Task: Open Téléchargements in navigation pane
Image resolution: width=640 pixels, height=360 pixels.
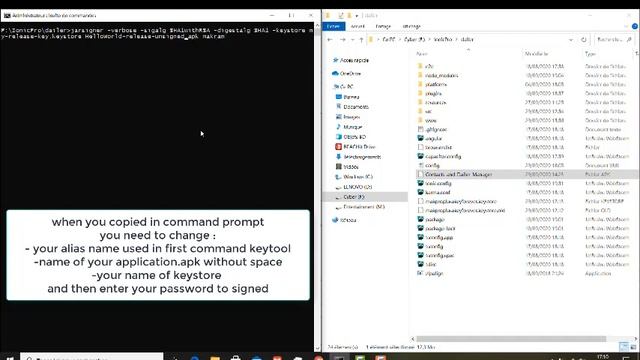Action: [x=358, y=157]
